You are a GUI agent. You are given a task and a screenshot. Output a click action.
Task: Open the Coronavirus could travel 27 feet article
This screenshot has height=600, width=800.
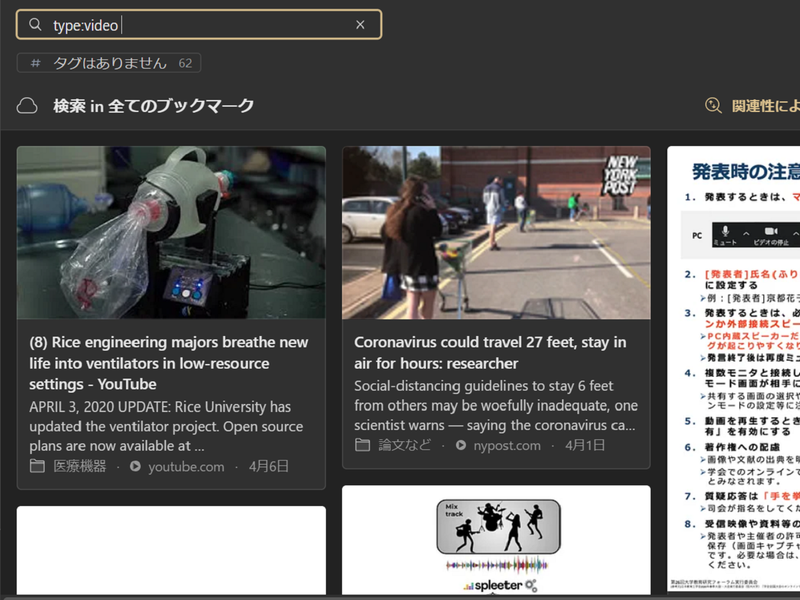coord(490,353)
